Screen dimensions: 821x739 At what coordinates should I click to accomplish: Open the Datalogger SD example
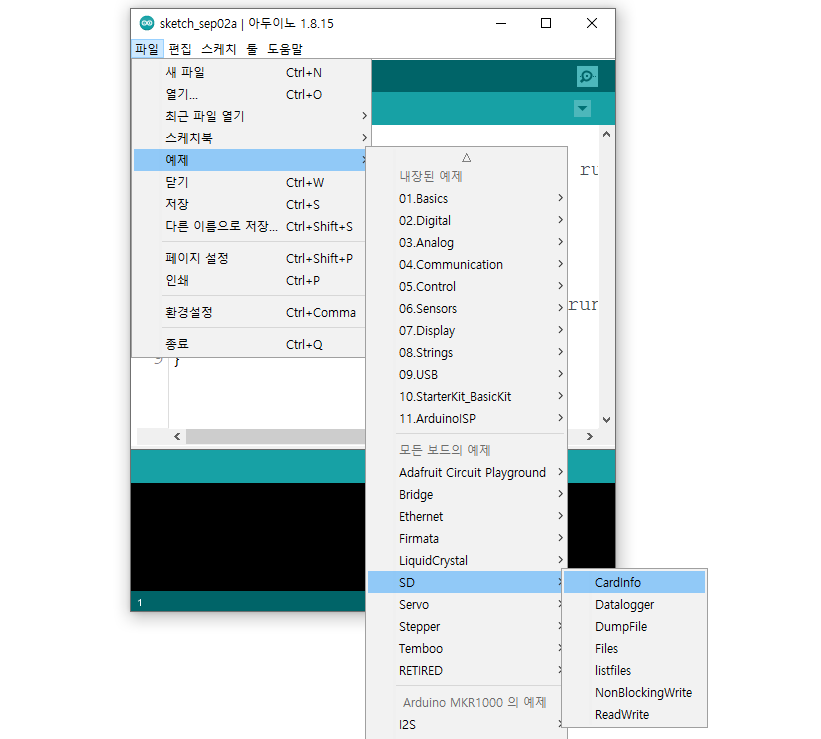(635, 604)
